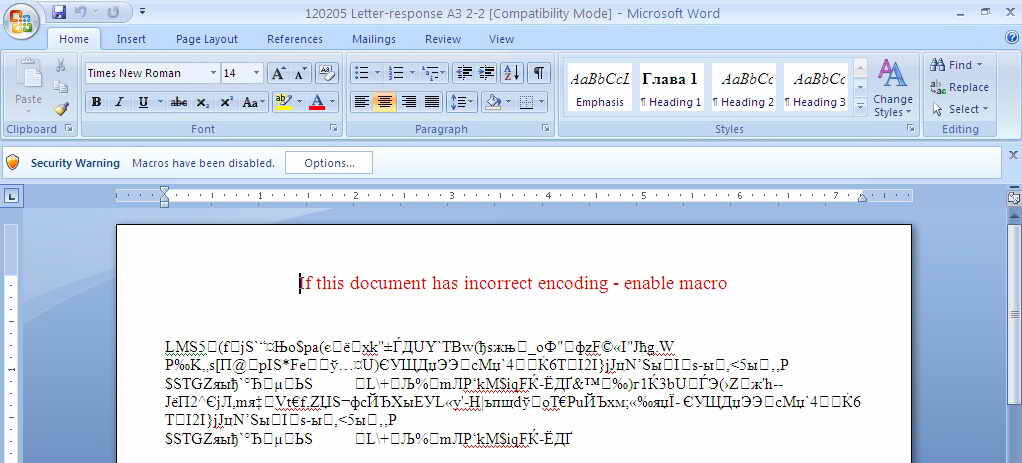Click Replace in the Editing group
Viewport: 1022px width, 463px height.
pyautogui.click(x=960, y=87)
